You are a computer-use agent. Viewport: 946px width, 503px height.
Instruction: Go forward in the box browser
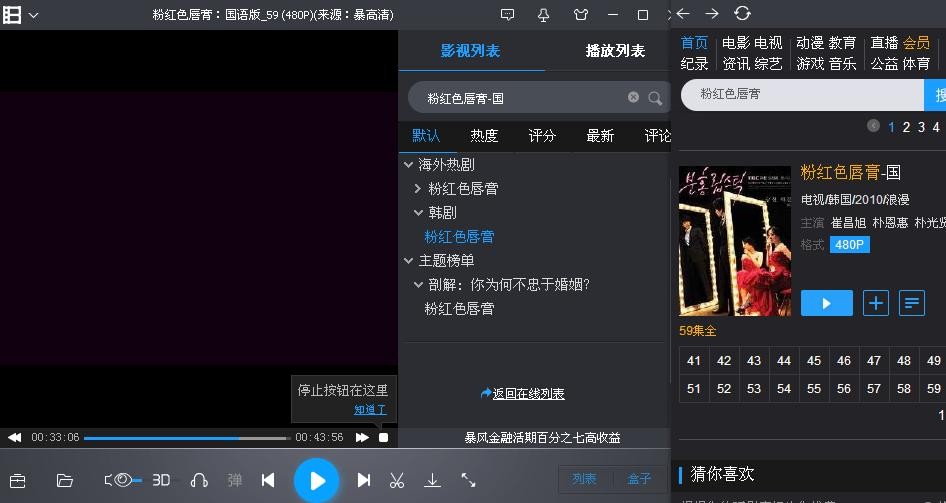point(712,13)
